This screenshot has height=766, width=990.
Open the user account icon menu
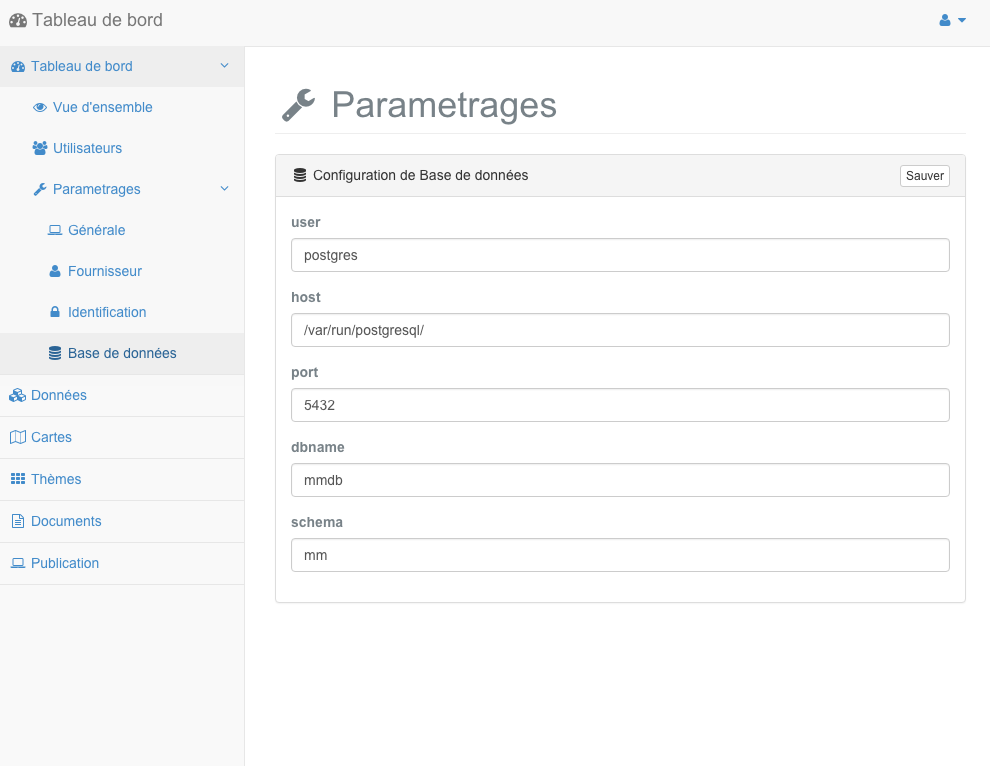945,20
